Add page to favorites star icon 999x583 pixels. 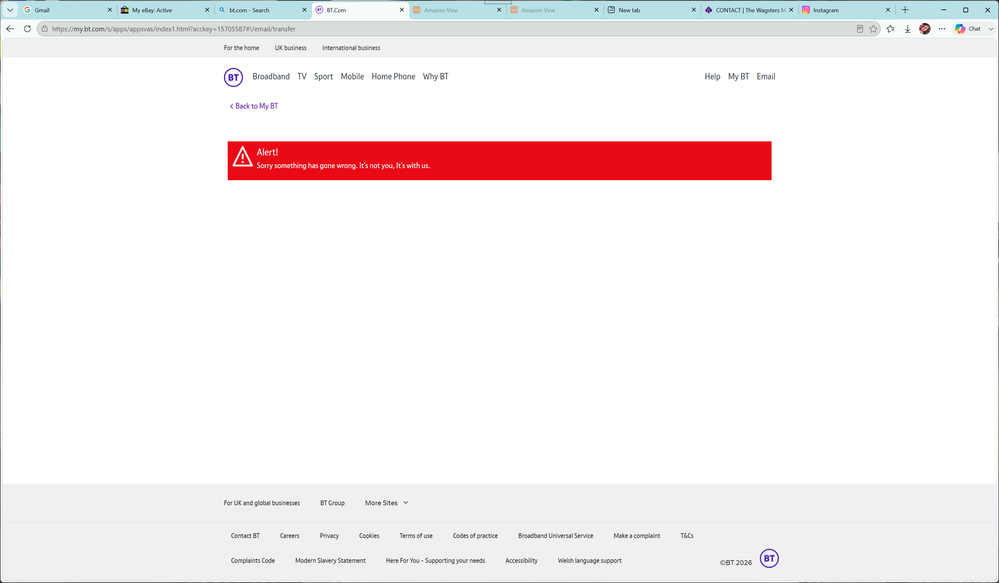coord(873,29)
